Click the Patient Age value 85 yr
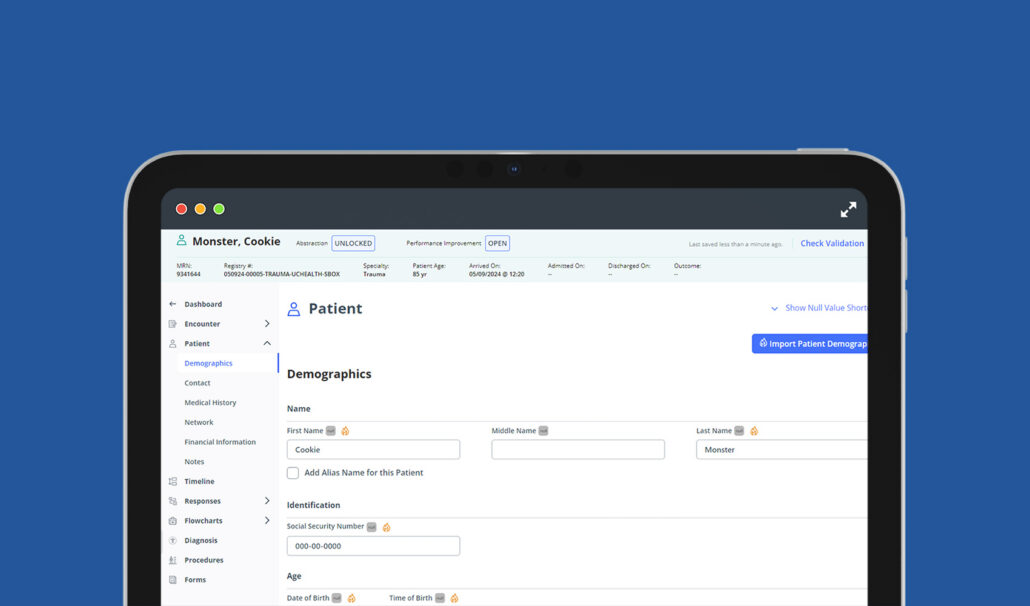Screen dimensions: 1030x606 coord(420,274)
